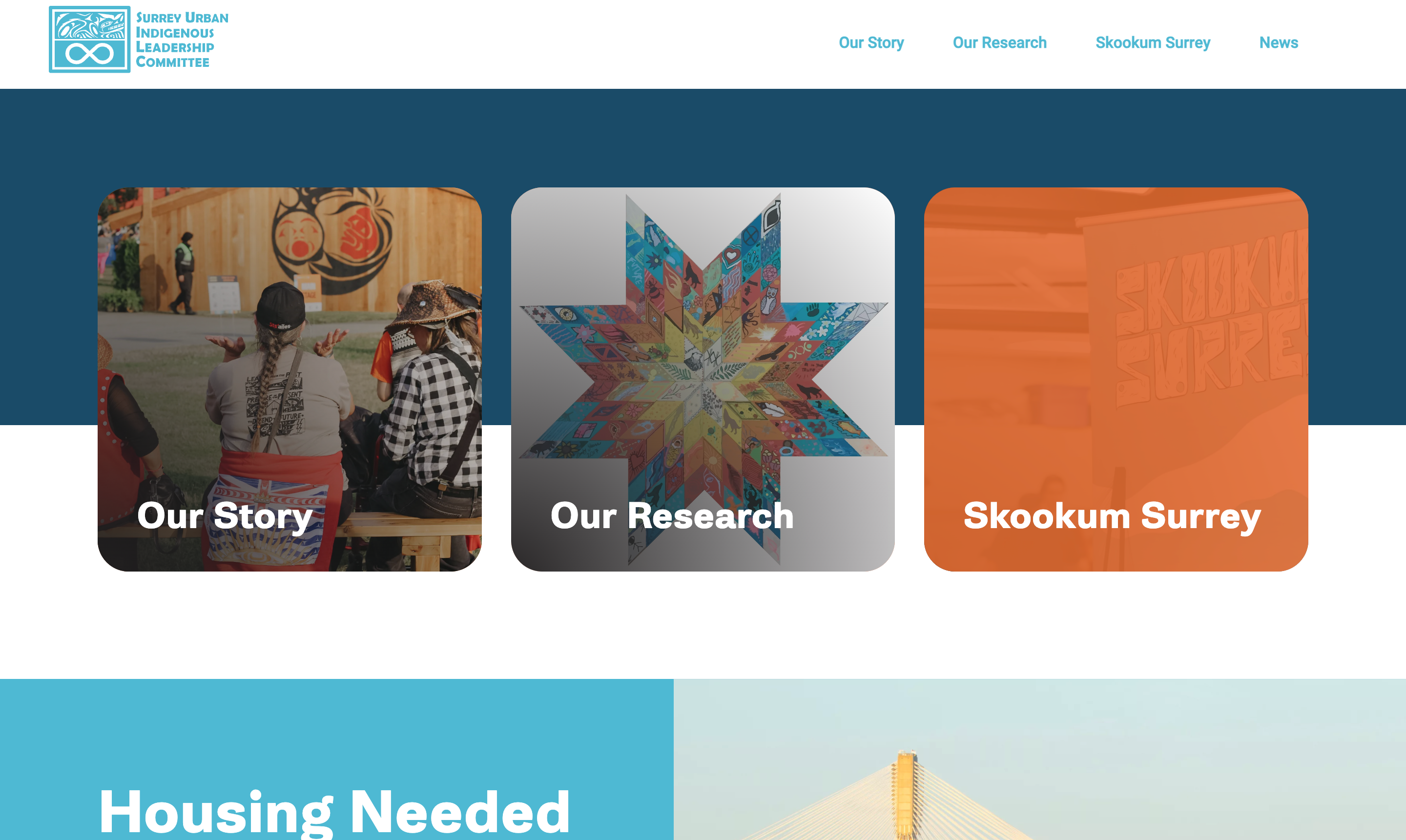Click the light blue Housing section panel

pyautogui.click(x=337, y=759)
